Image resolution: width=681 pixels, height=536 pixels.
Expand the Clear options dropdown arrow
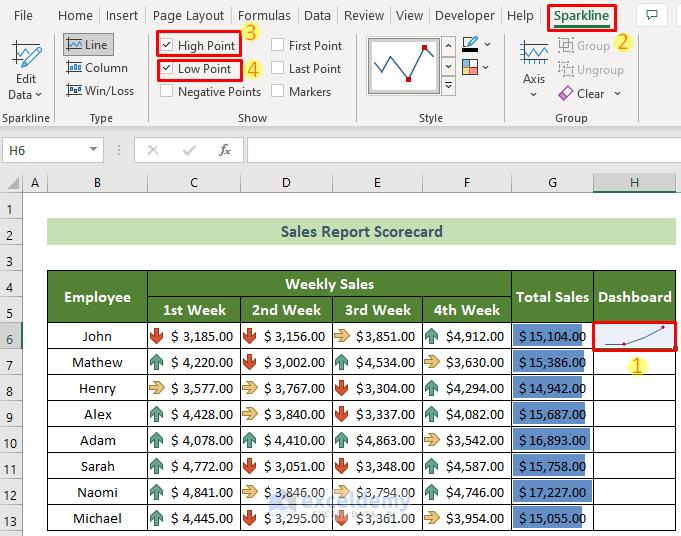pos(617,94)
